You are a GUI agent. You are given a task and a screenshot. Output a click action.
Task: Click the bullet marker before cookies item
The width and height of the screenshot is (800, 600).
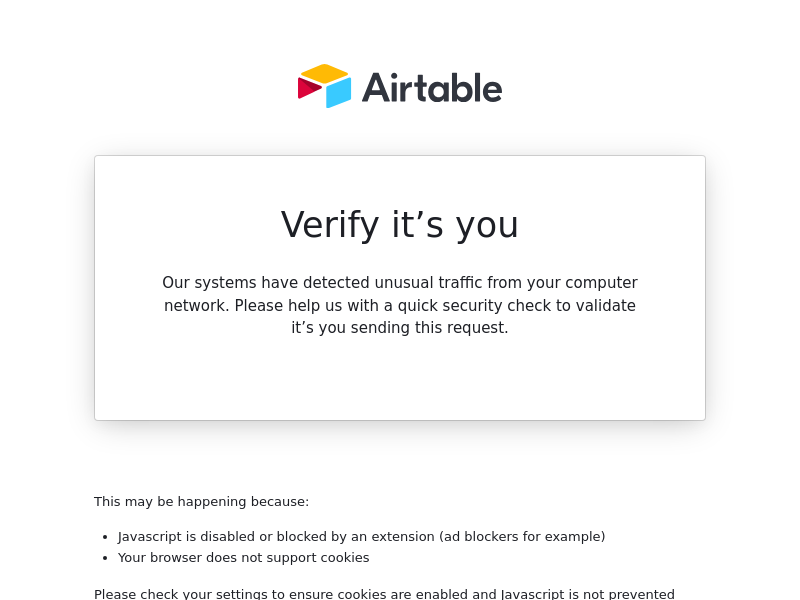[x=105, y=558]
